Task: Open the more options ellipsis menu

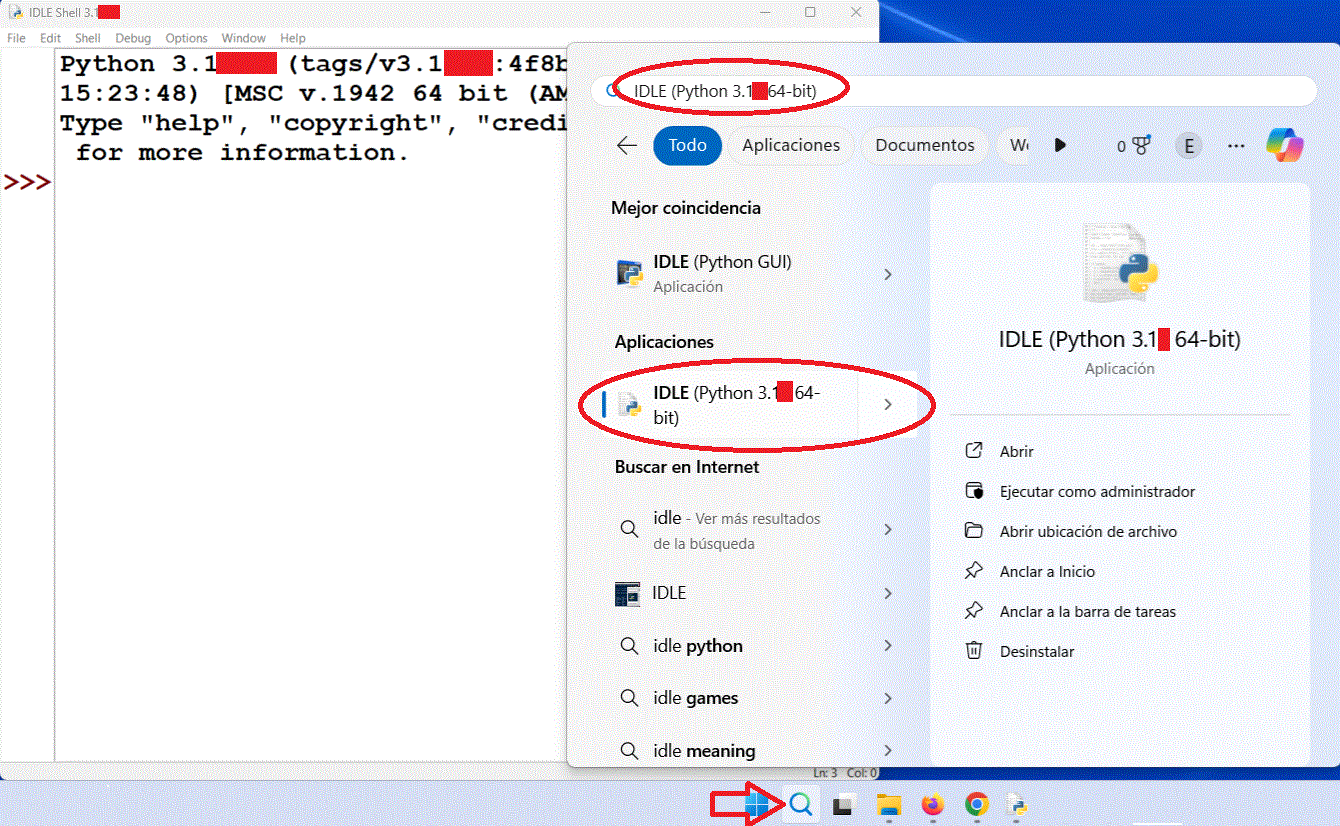Action: click(1236, 145)
